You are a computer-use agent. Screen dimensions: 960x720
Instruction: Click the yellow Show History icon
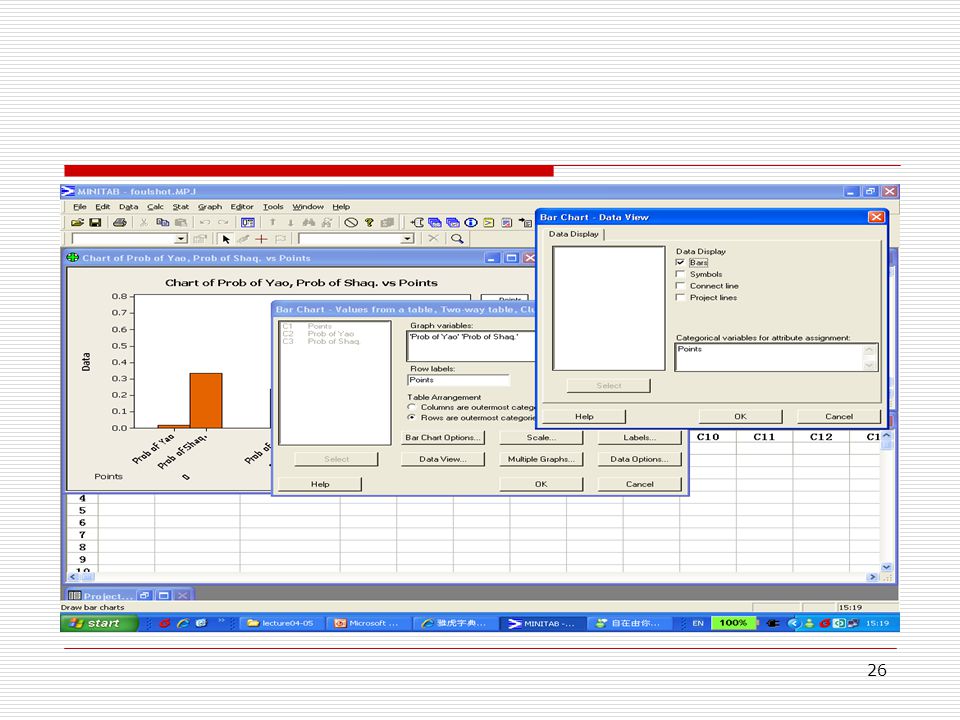pos(489,222)
